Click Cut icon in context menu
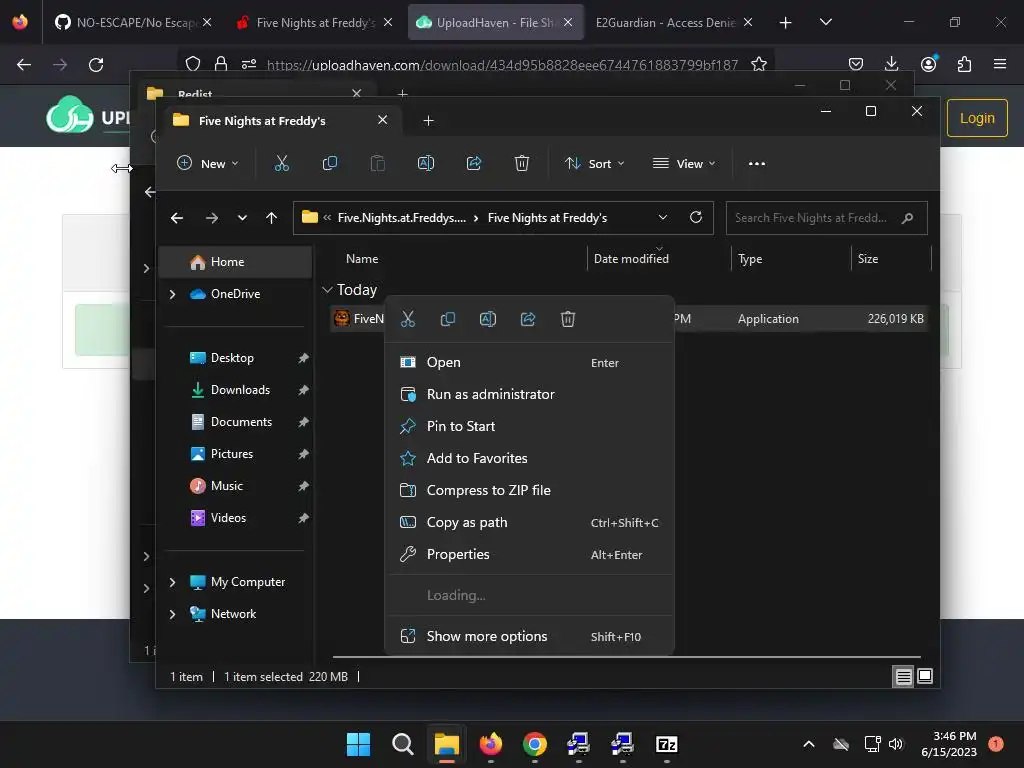This screenshot has height=768, width=1024. [x=408, y=319]
